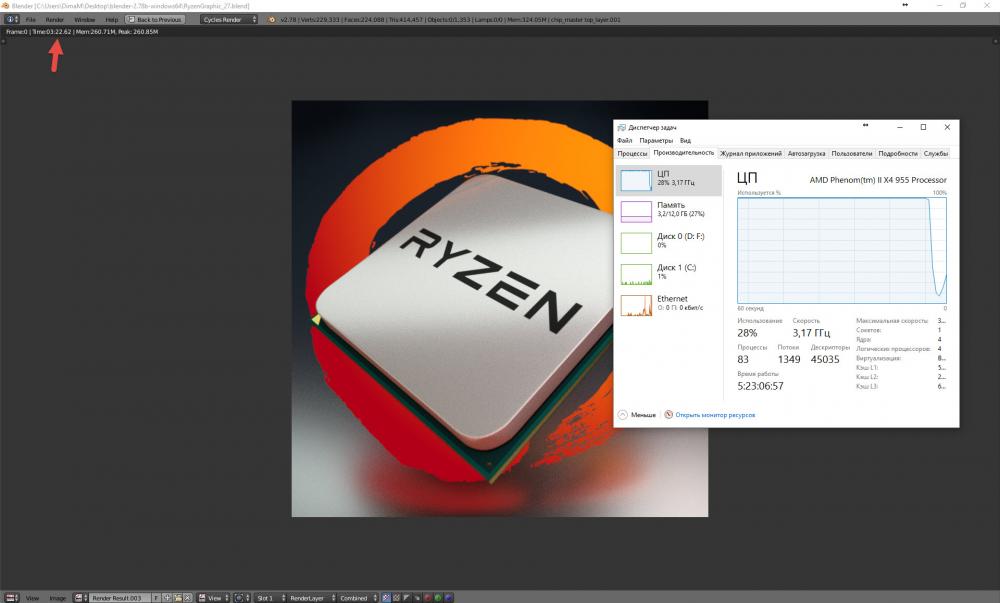This screenshot has height=603, width=1000.
Task: Click the Blender logo splash icon in info bar
Action: click(272, 20)
